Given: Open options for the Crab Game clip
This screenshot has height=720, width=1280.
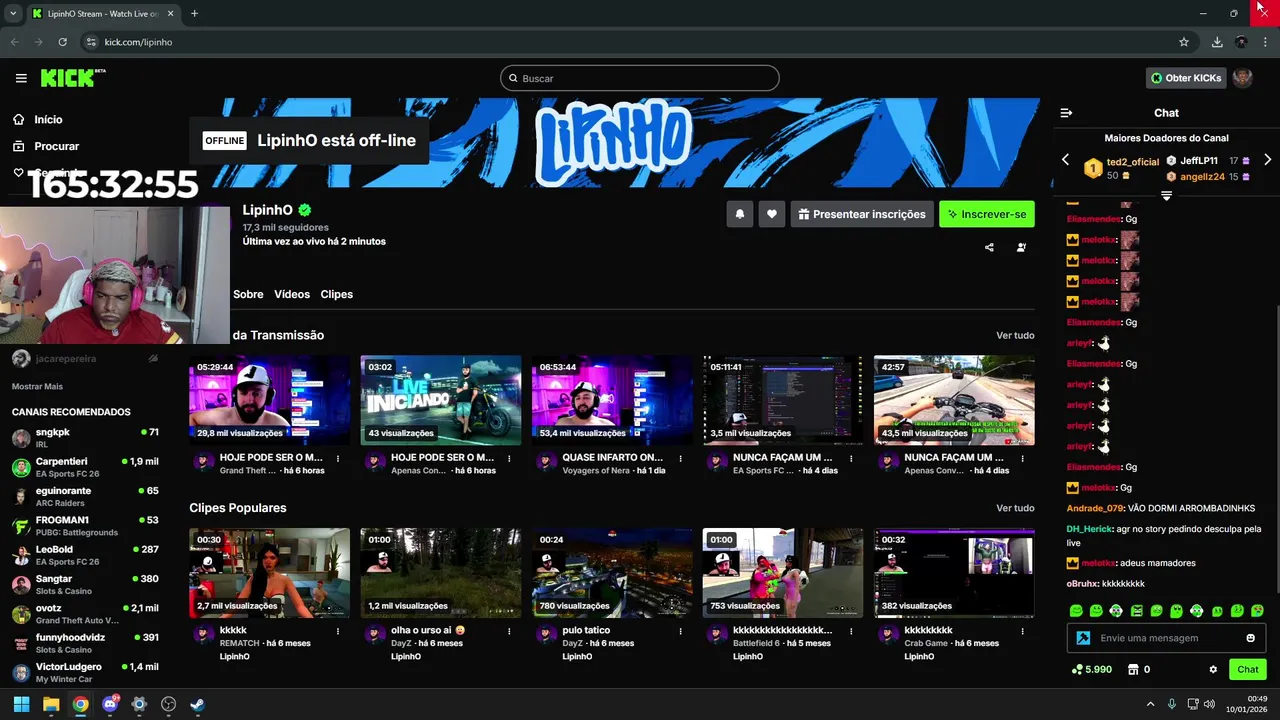Looking at the screenshot, I should 1022,631.
